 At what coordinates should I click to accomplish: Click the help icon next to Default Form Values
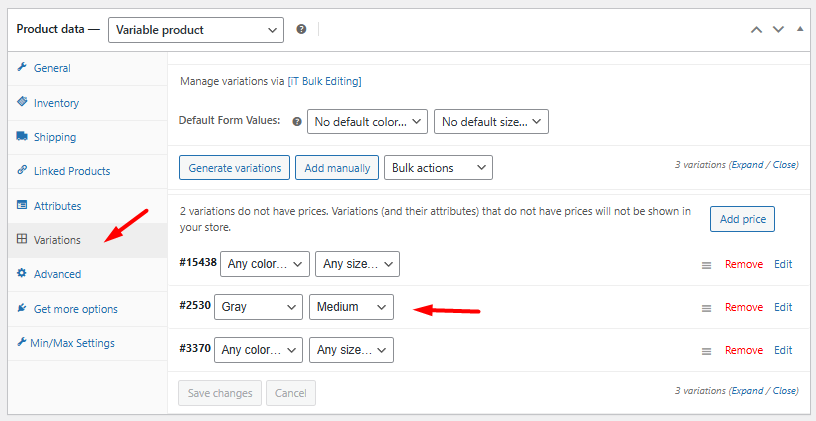[296, 121]
